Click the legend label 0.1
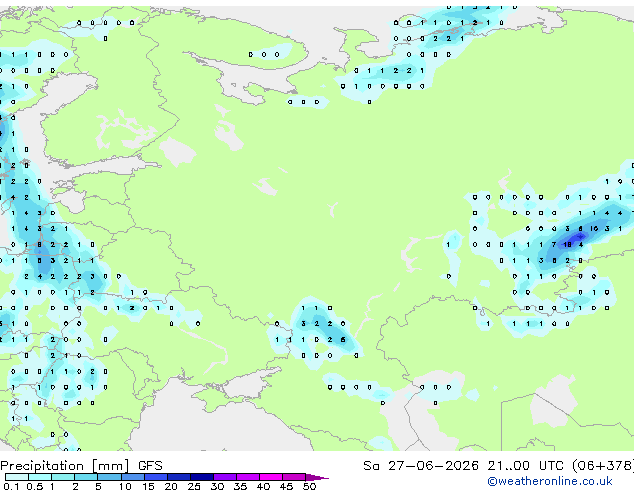This screenshot has height=490, width=634. 11,486
